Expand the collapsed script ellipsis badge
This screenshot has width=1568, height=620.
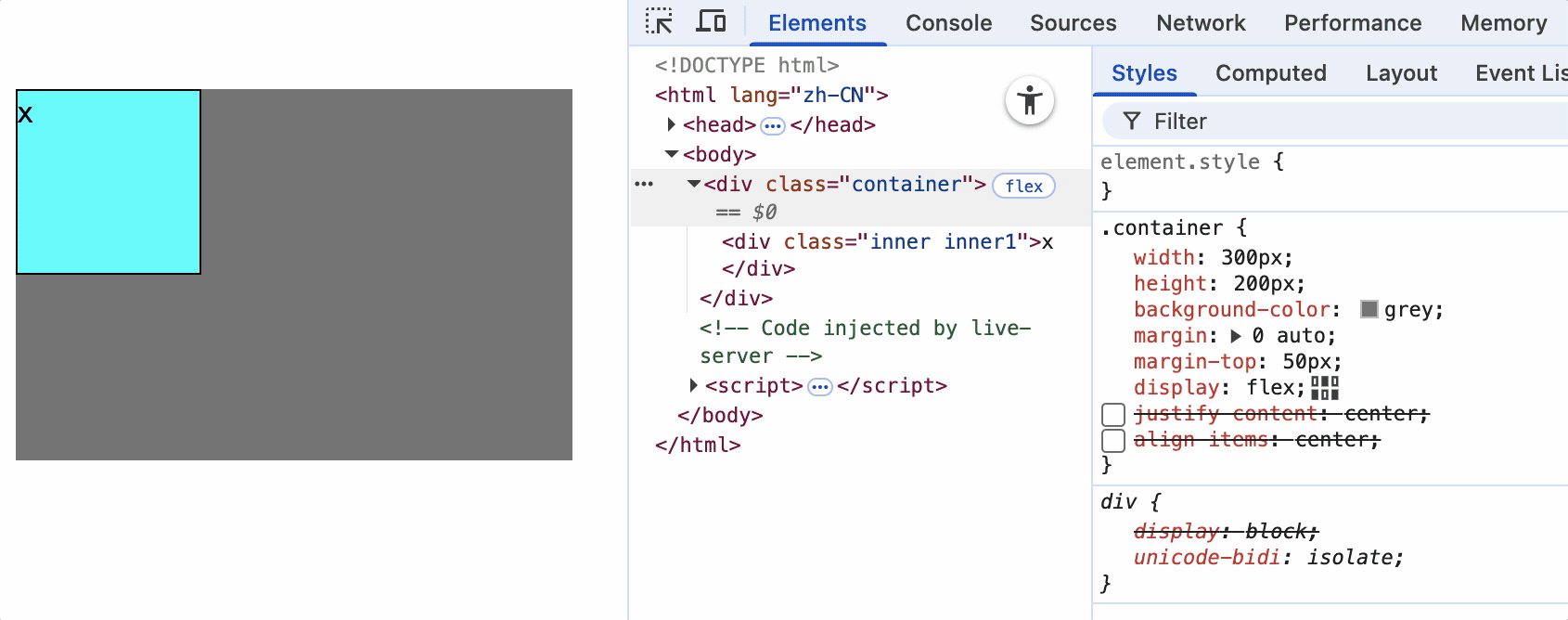(x=820, y=386)
